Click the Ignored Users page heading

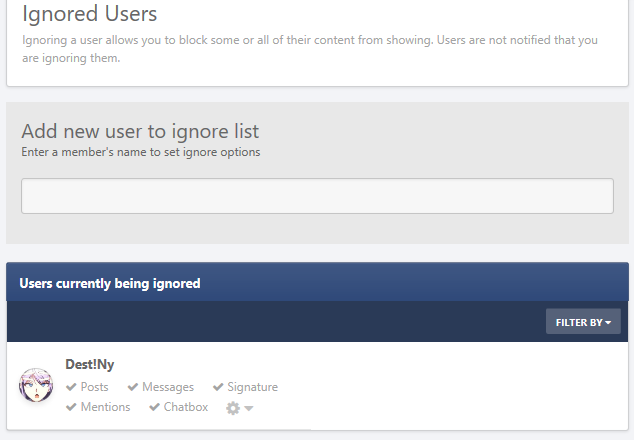click(x=89, y=13)
